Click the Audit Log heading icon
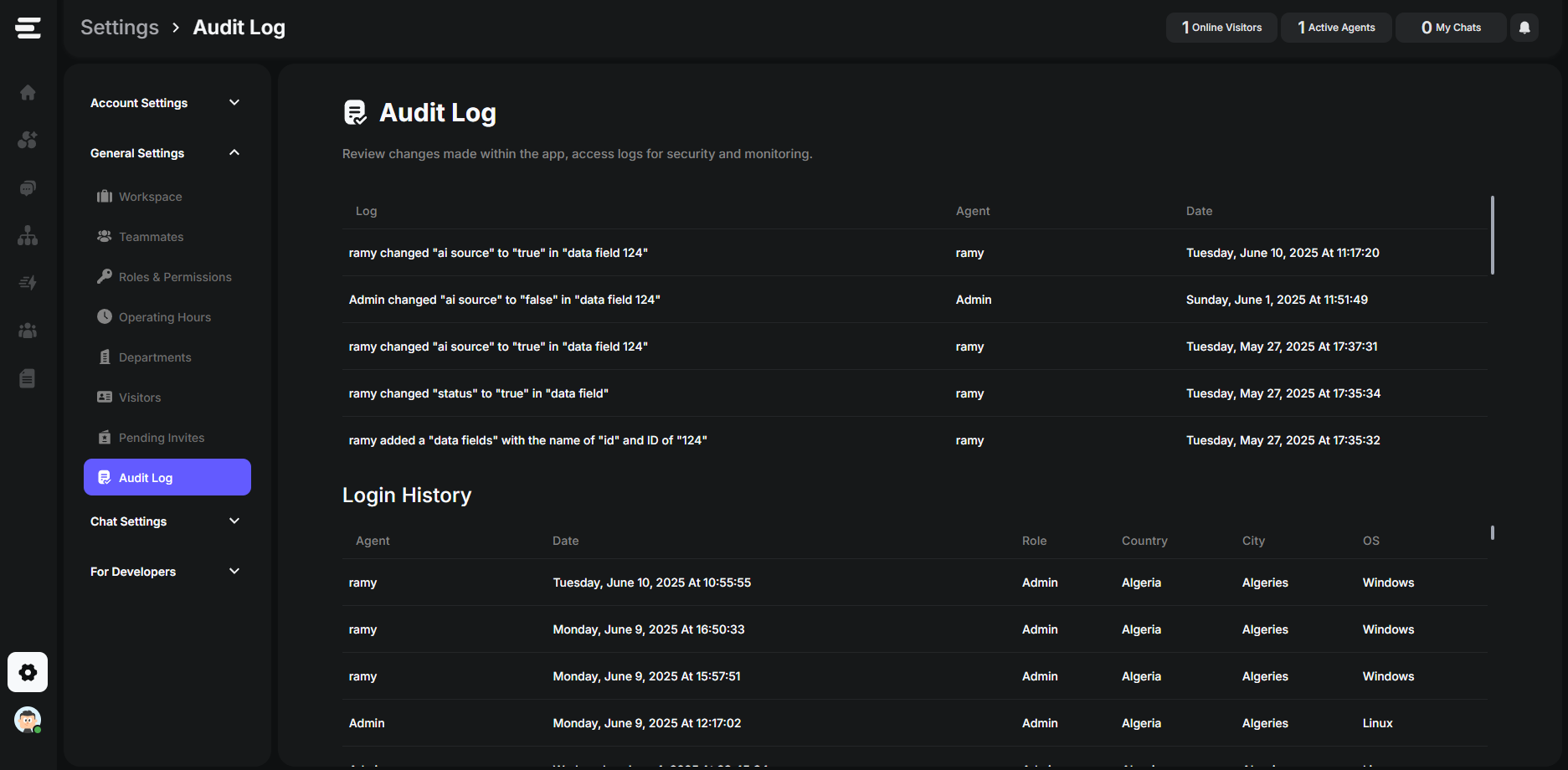The image size is (1568, 770). click(355, 112)
